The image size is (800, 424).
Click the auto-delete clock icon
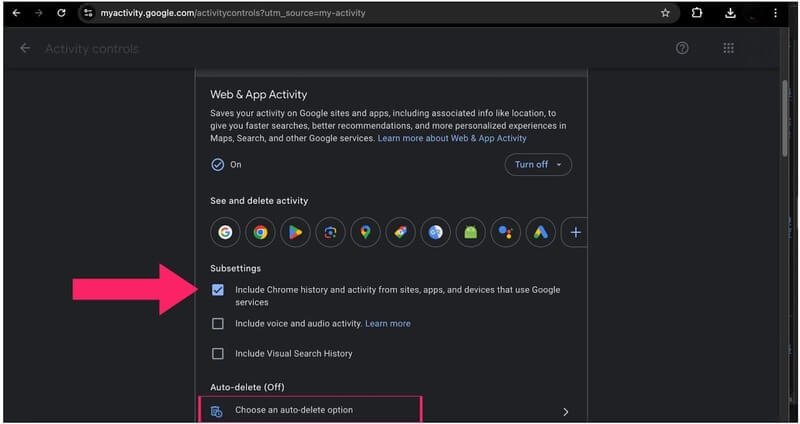tap(217, 411)
